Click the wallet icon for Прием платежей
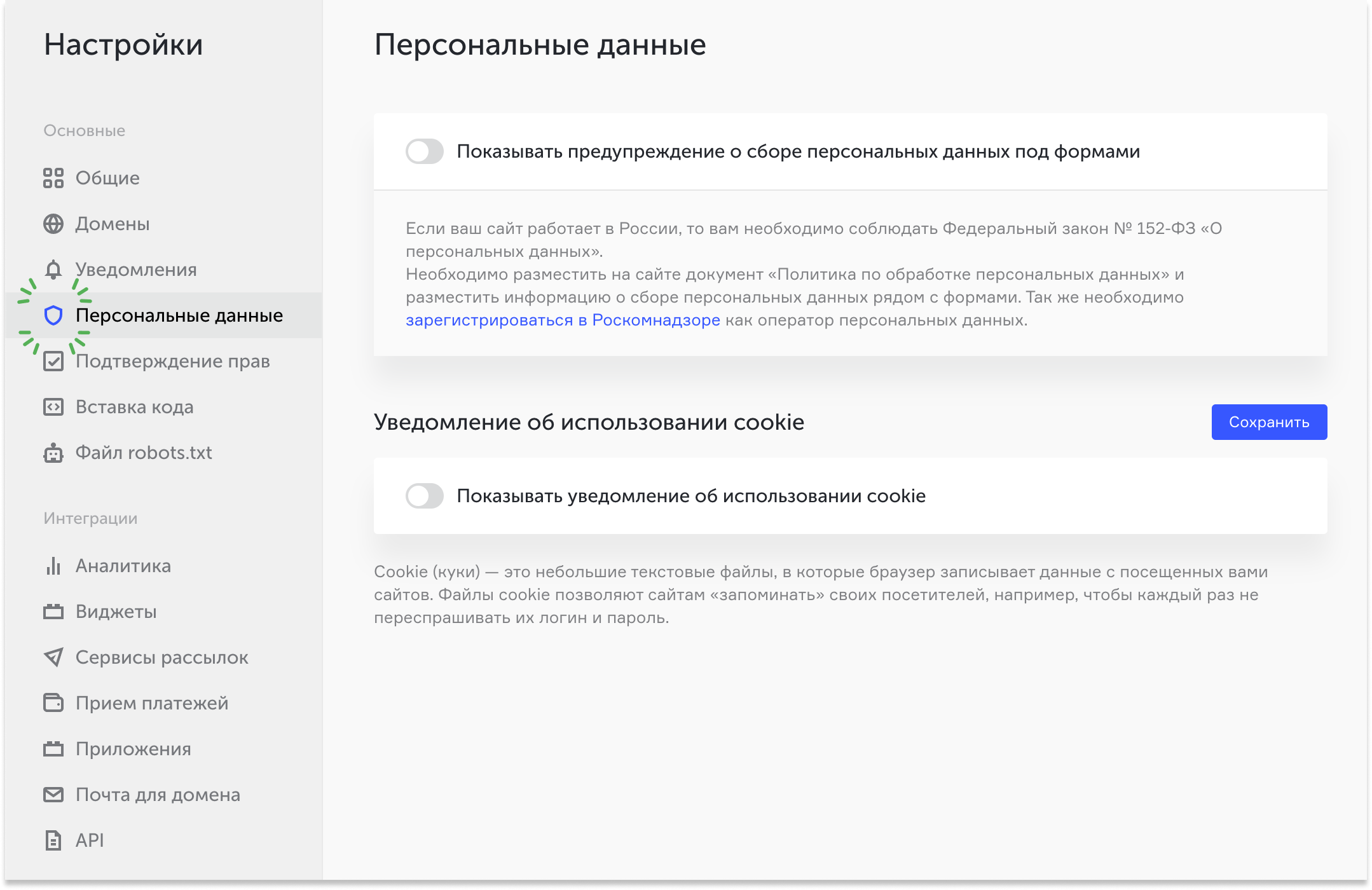This screenshot has height=890, width=1372. tap(53, 703)
